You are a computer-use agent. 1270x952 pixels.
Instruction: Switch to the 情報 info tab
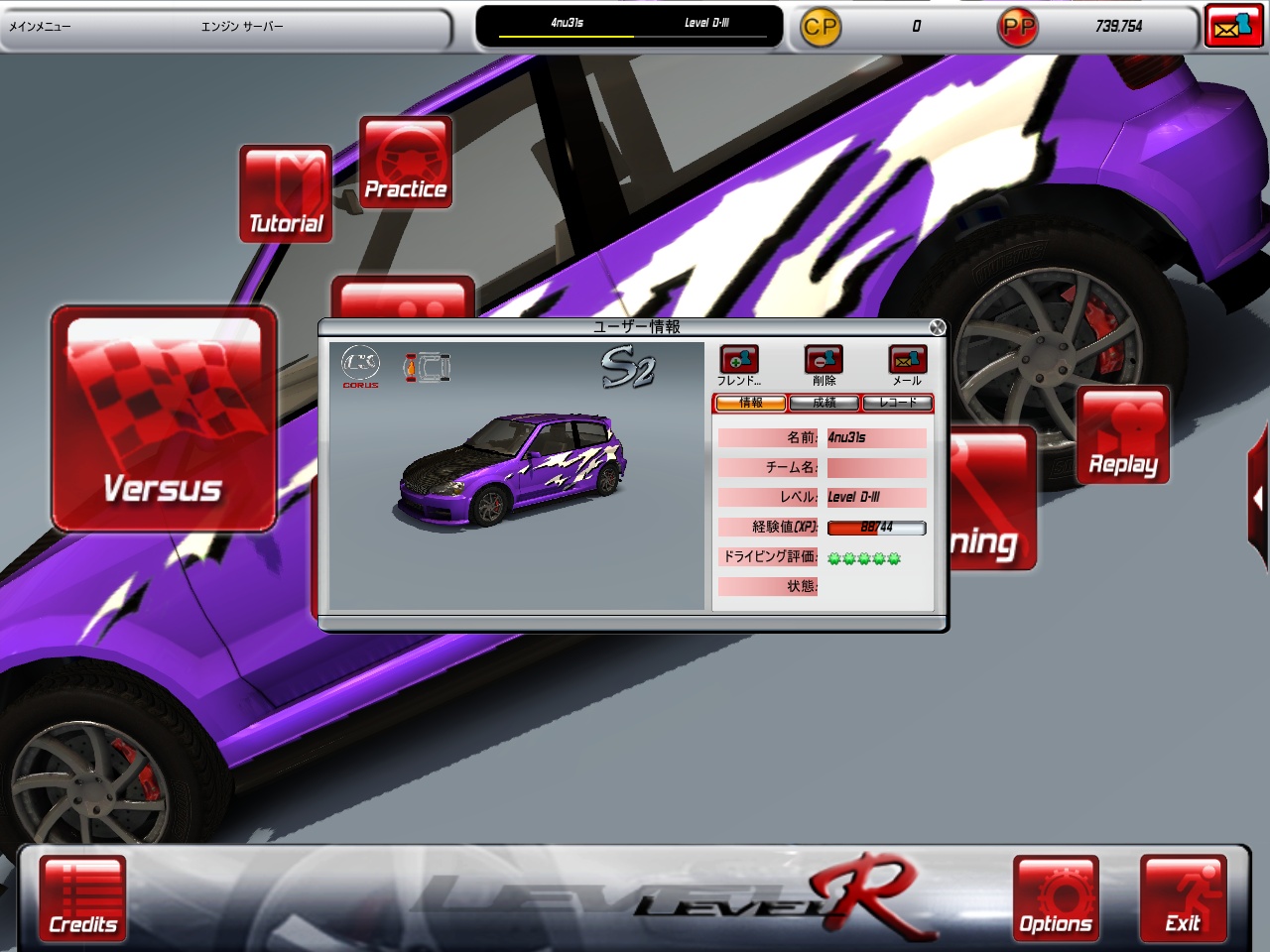click(x=750, y=403)
